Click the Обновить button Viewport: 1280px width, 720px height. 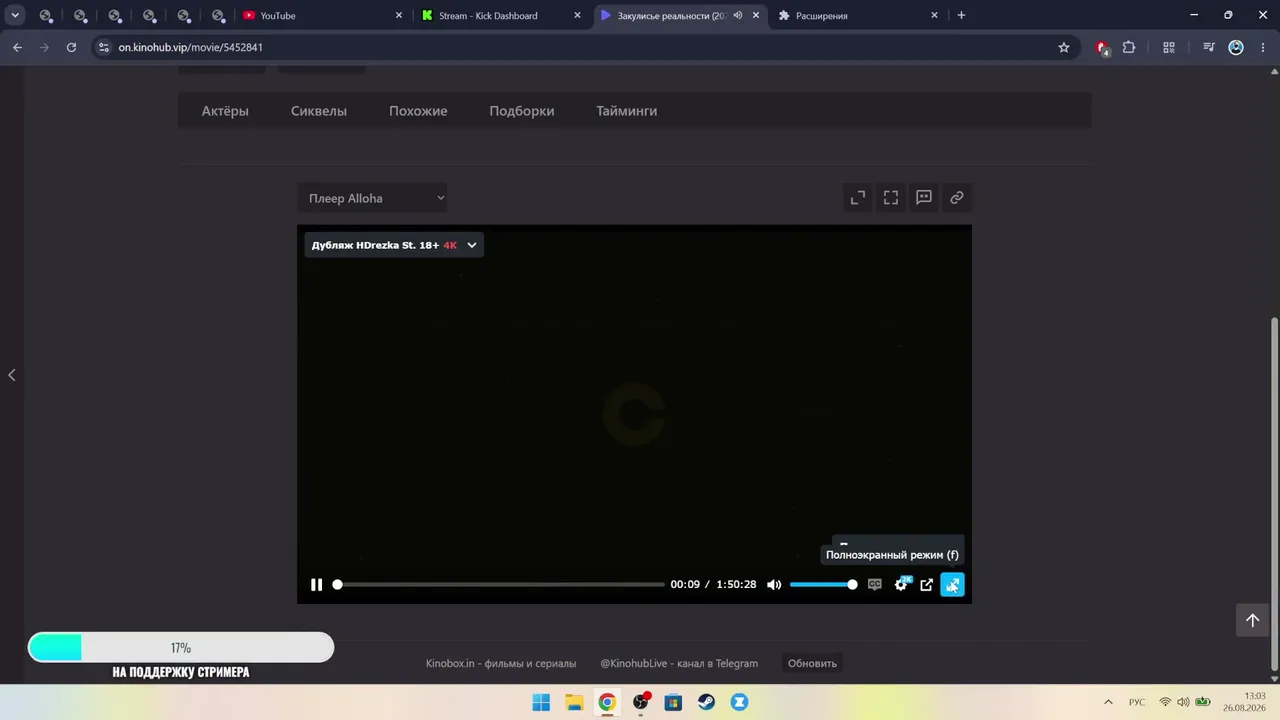[812, 663]
